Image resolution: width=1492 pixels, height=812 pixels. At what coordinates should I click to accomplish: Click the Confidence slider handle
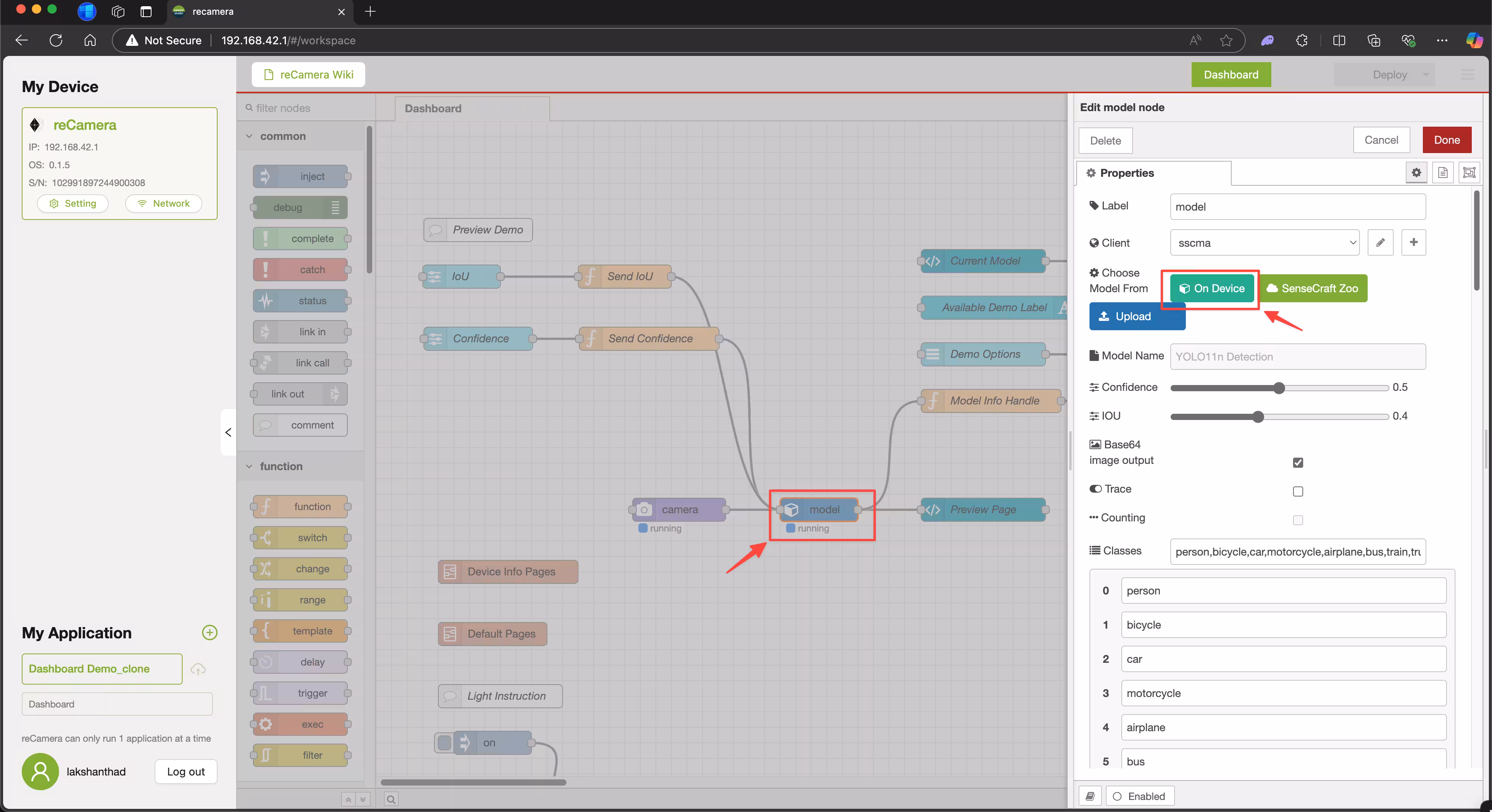coord(1279,388)
